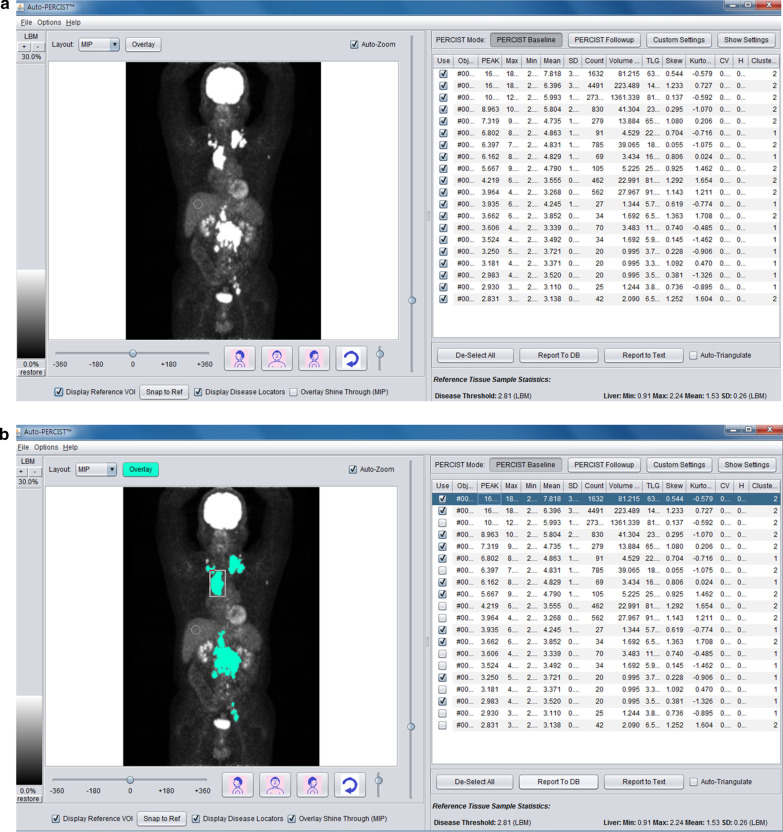
Task: Click right-profile body view icon in upper window
Action: tap(315, 357)
